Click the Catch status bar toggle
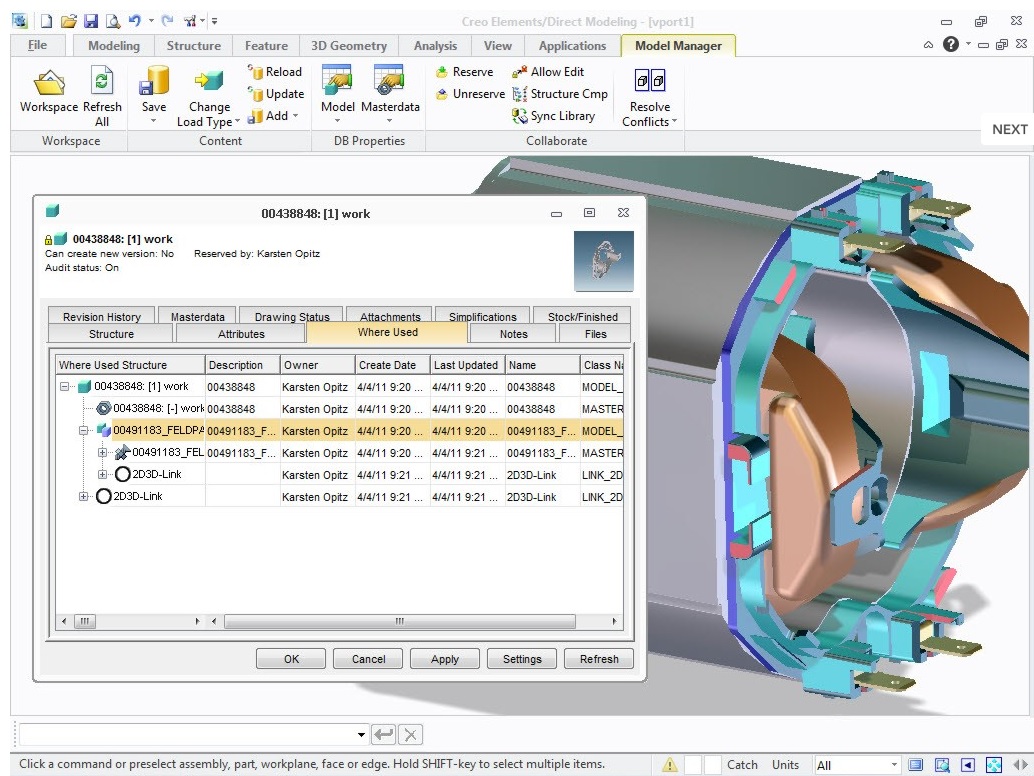Image resolution: width=1034 pixels, height=776 pixels. pyautogui.click(x=742, y=765)
